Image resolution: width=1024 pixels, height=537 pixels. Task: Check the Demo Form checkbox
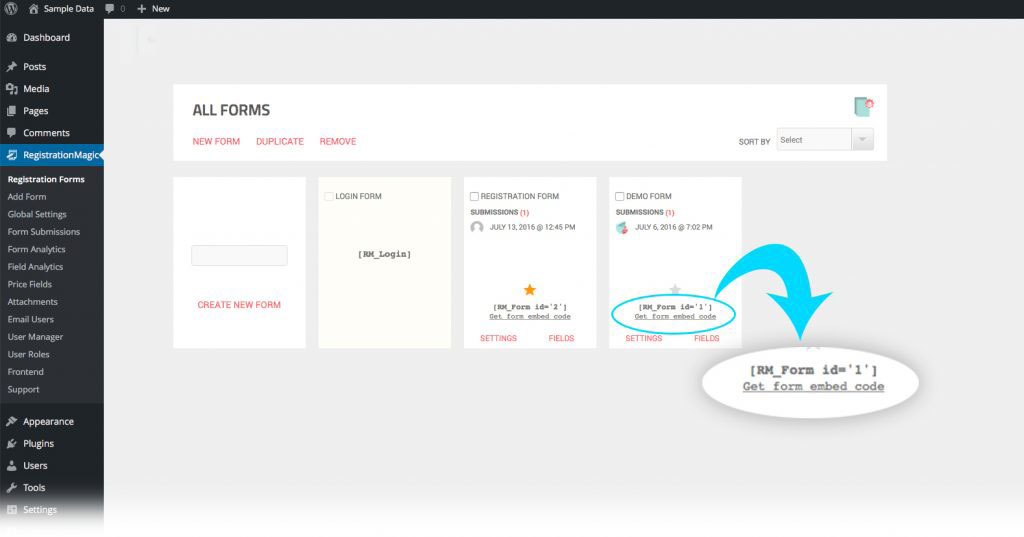point(620,197)
